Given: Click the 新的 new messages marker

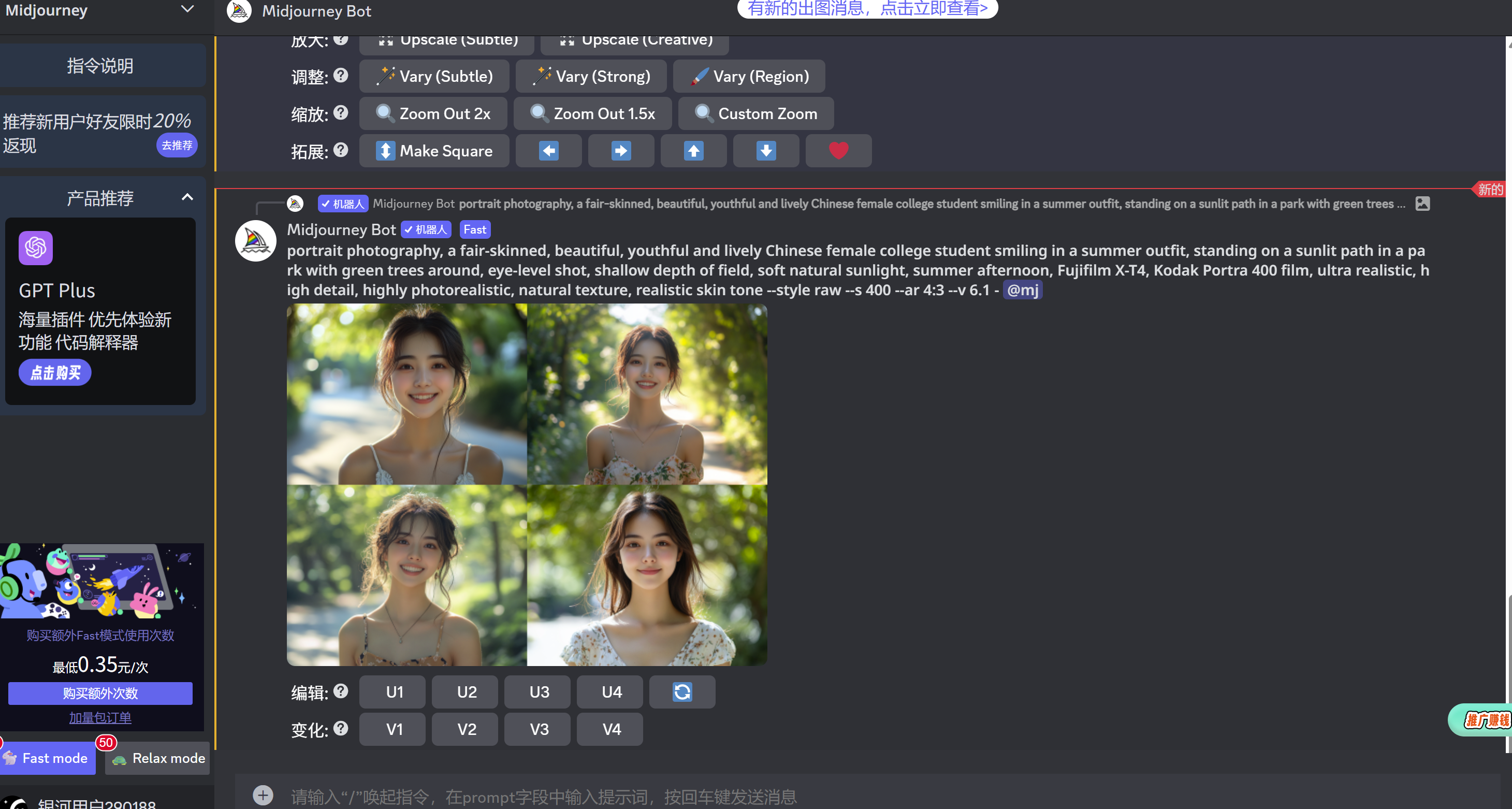Looking at the screenshot, I should 1489,189.
